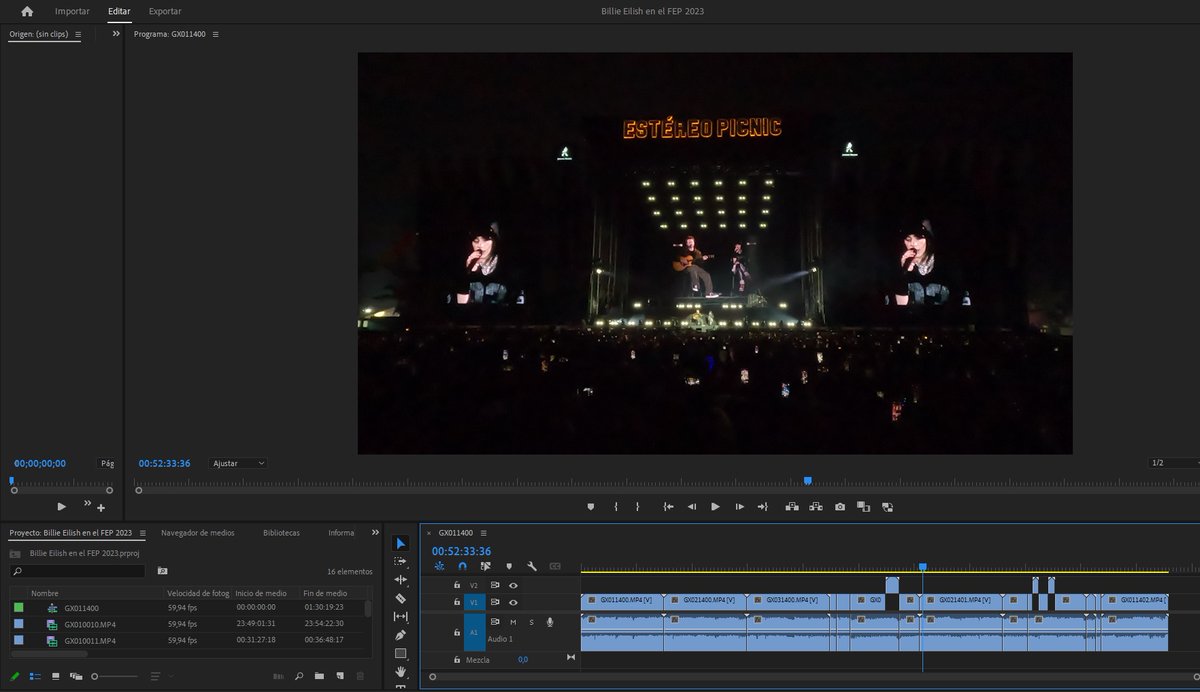Open the comparison view button
Viewport: 1200px width, 692px height.
pos(863,507)
